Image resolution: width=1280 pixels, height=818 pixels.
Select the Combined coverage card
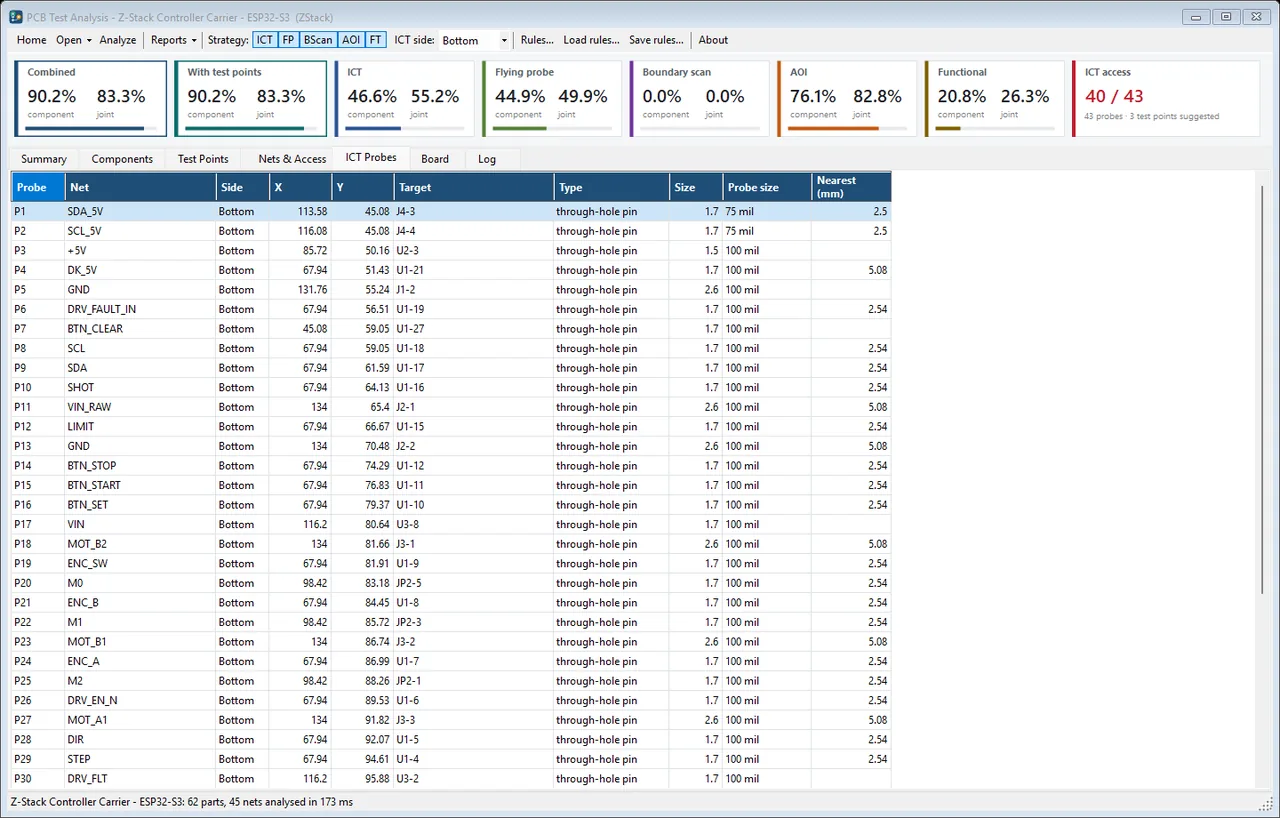click(x=91, y=99)
